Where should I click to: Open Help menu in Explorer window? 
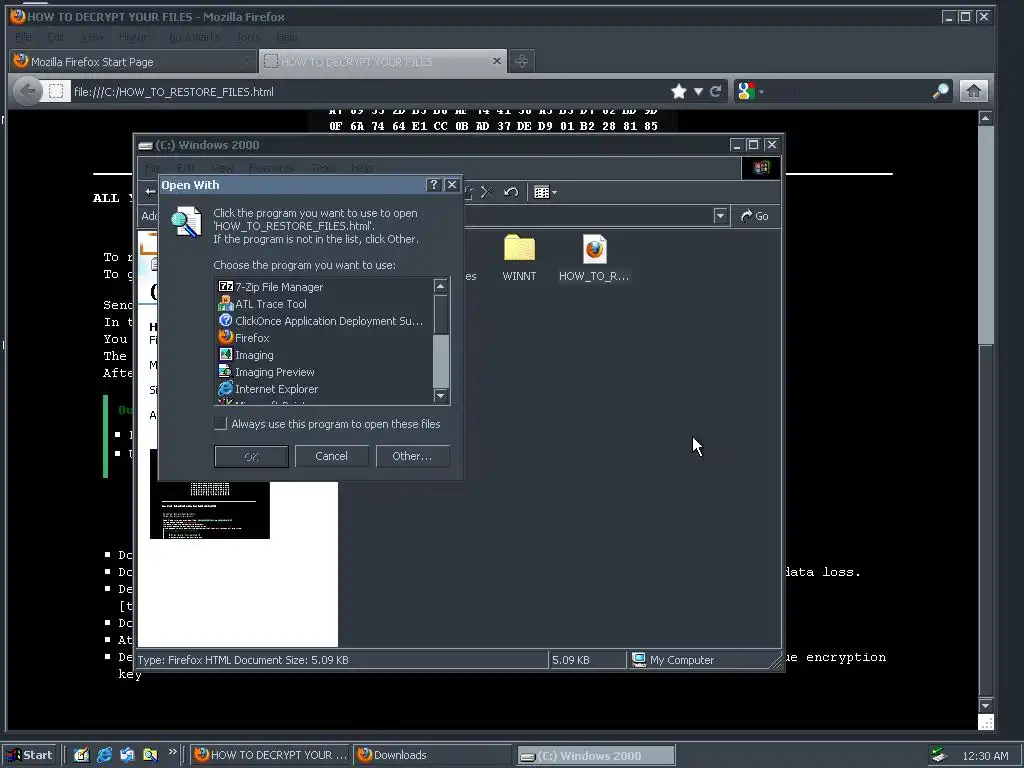pyautogui.click(x=361, y=168)
